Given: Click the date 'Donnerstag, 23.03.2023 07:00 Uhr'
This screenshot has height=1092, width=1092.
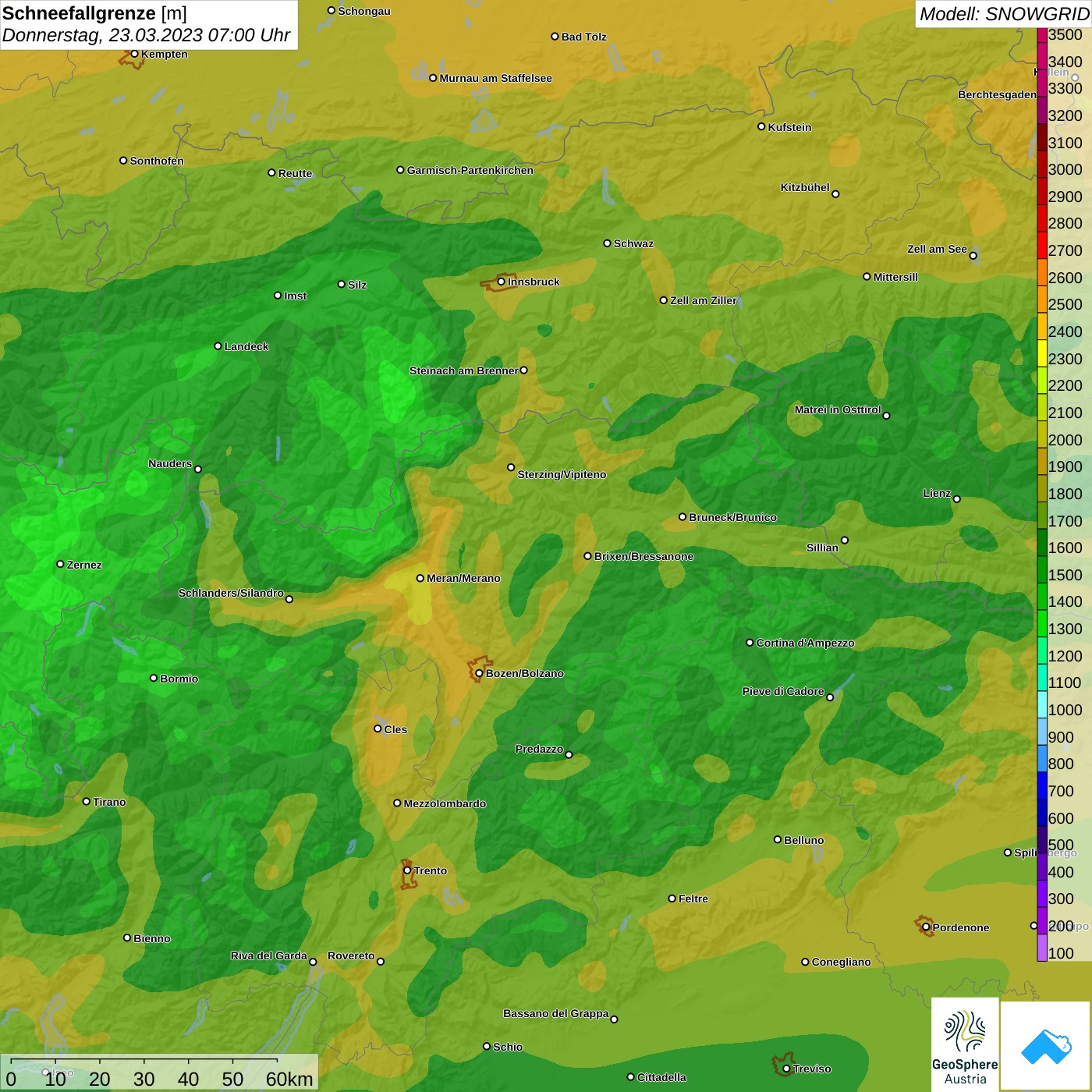Looking at the screenshot, I should point(147,35).
